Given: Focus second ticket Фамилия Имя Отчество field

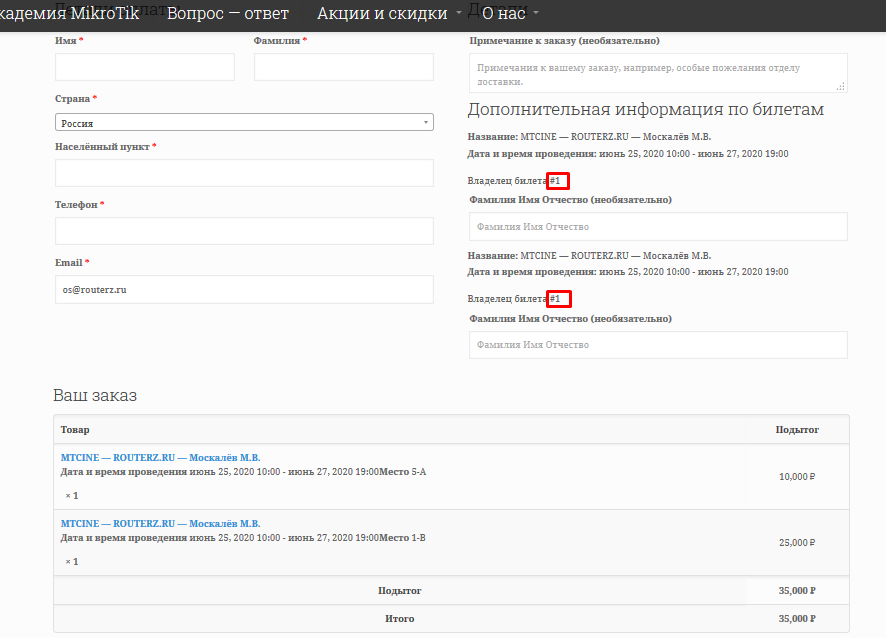Looking at the screenshot, I should [657, 344].
